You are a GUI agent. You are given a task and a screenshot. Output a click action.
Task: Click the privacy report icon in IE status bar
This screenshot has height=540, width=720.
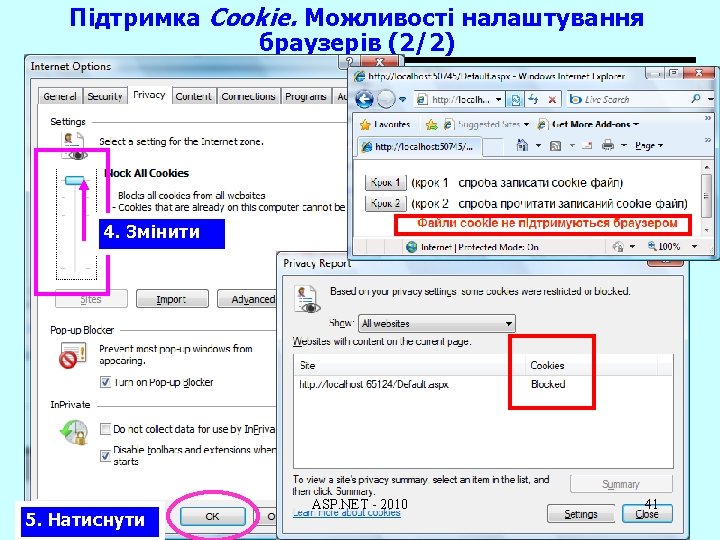(x=618, y=247)
